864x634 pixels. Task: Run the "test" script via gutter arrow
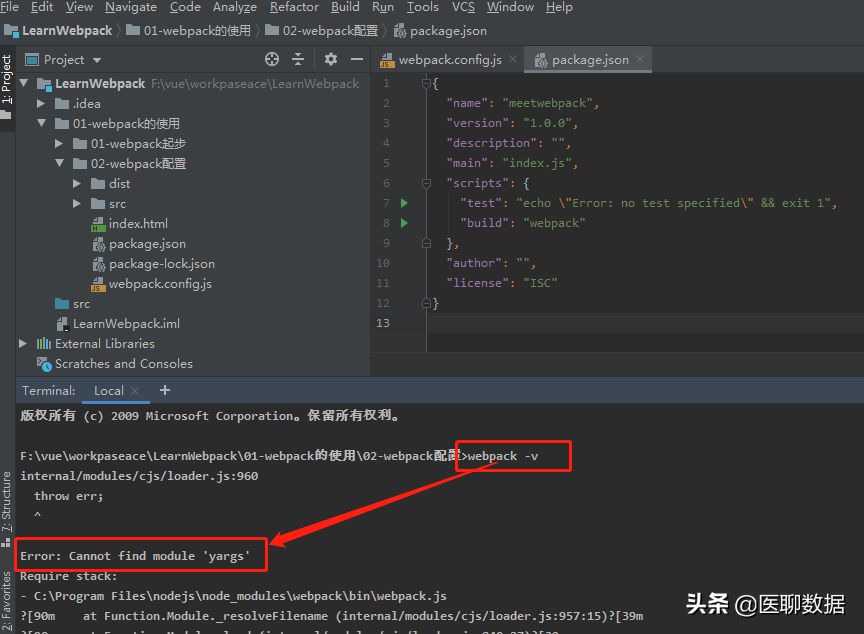coord(404,203)
